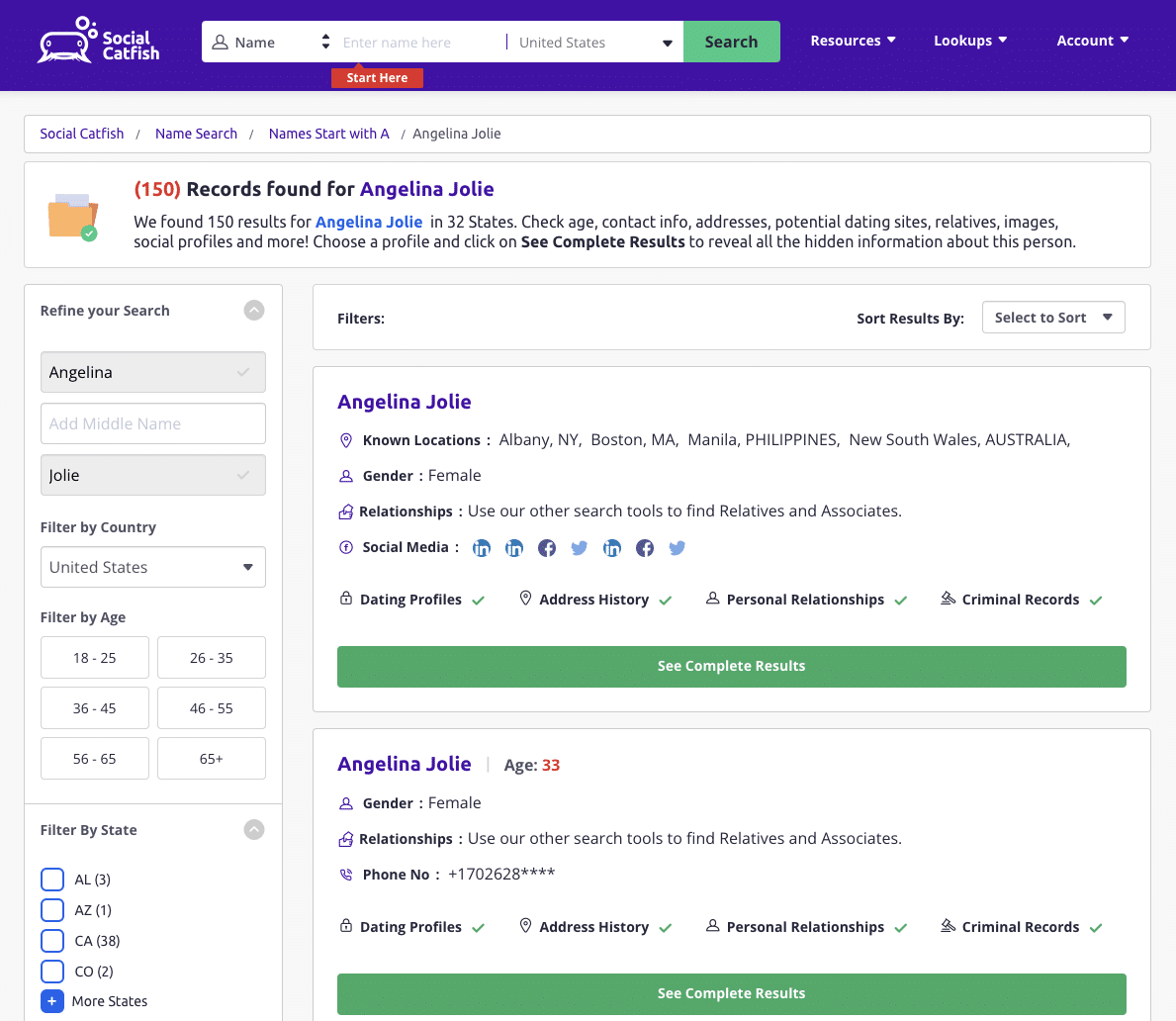Check the AL (3) state checkbox
Screen dimensions: 1176x1021
pyautogui.click(x=52, y=880)
